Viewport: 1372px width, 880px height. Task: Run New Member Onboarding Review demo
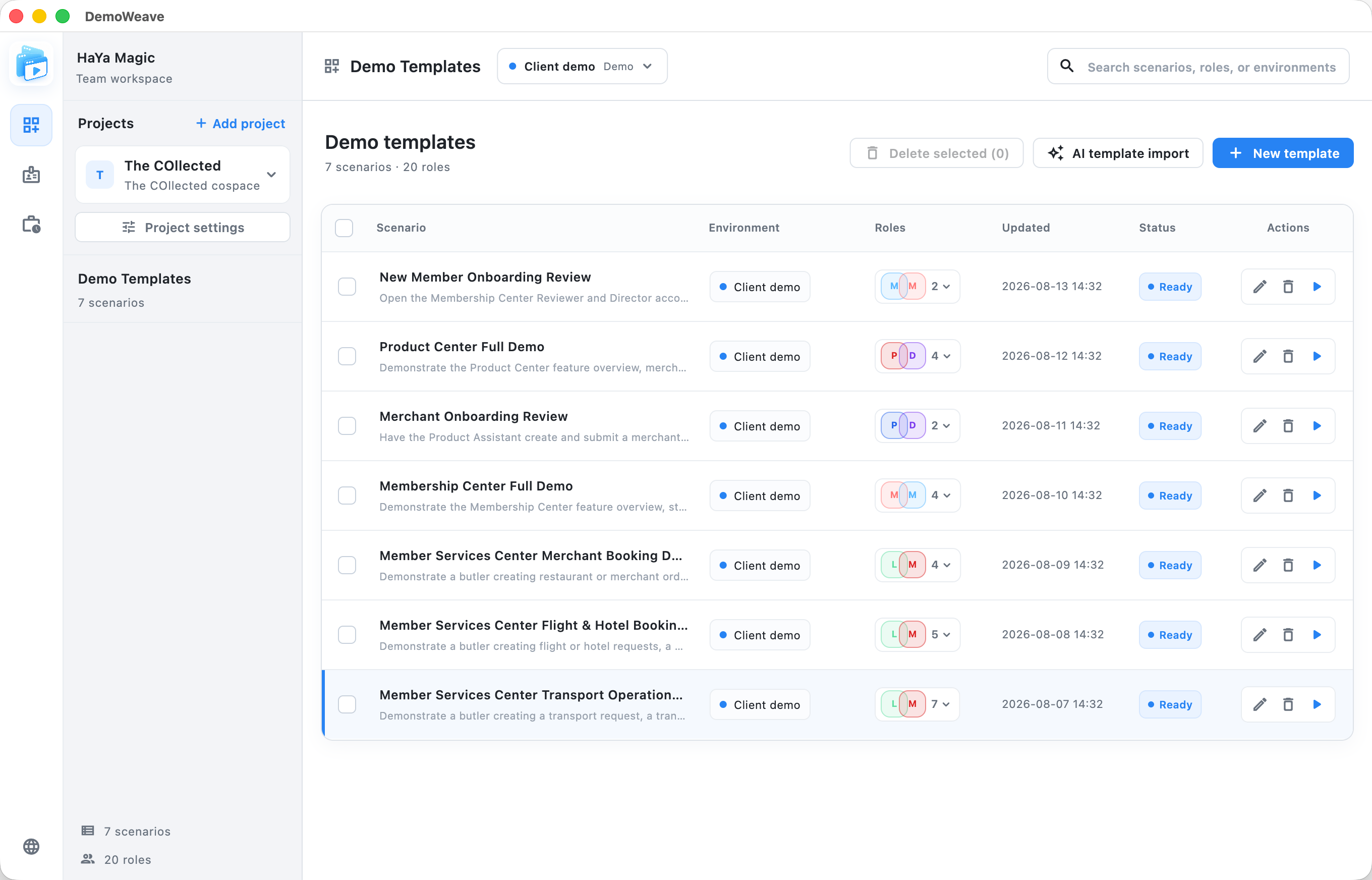click(x=1317, y=287)
